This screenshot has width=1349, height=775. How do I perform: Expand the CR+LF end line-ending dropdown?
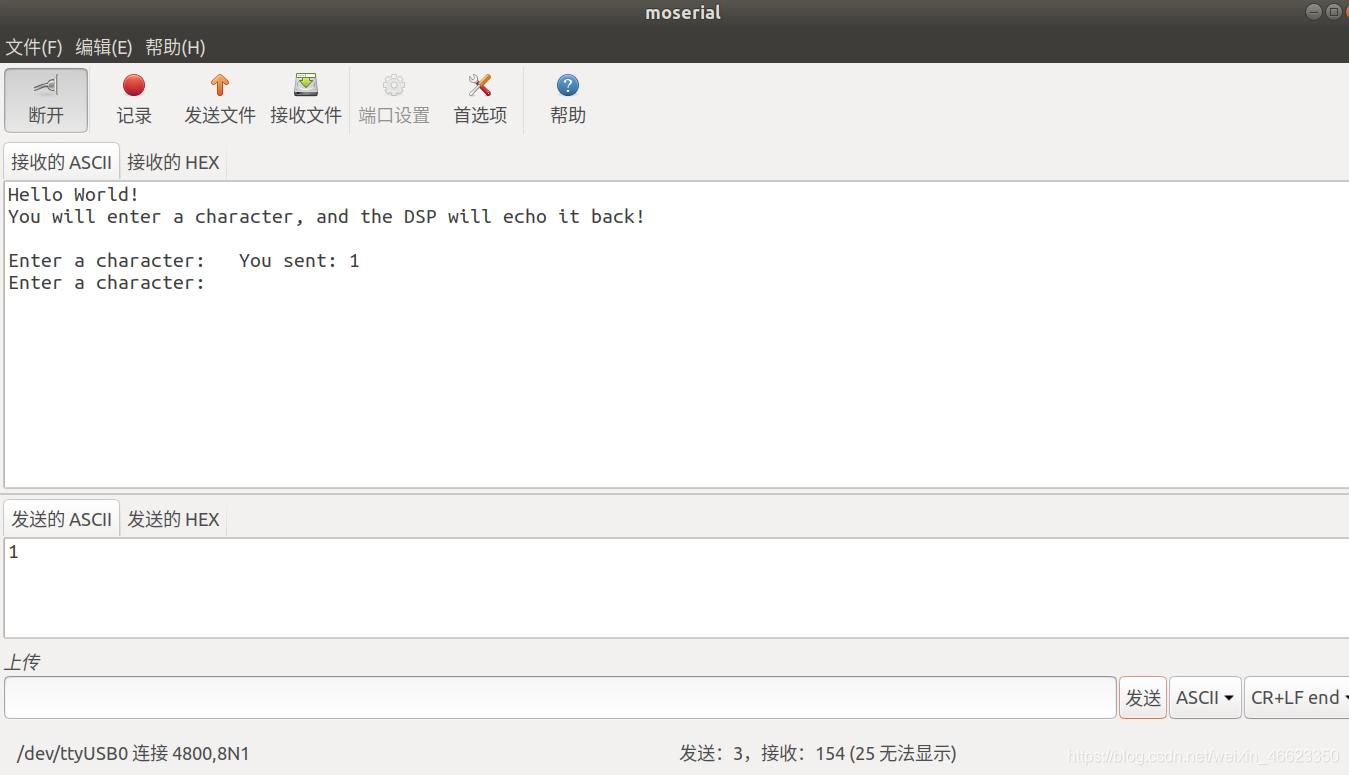1297,698
